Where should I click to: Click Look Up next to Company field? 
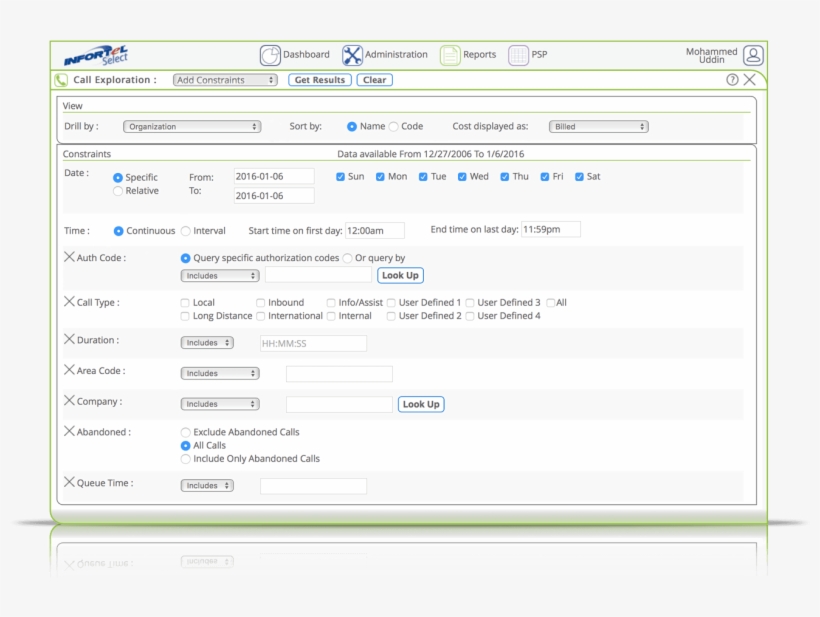tap(421, 404)
